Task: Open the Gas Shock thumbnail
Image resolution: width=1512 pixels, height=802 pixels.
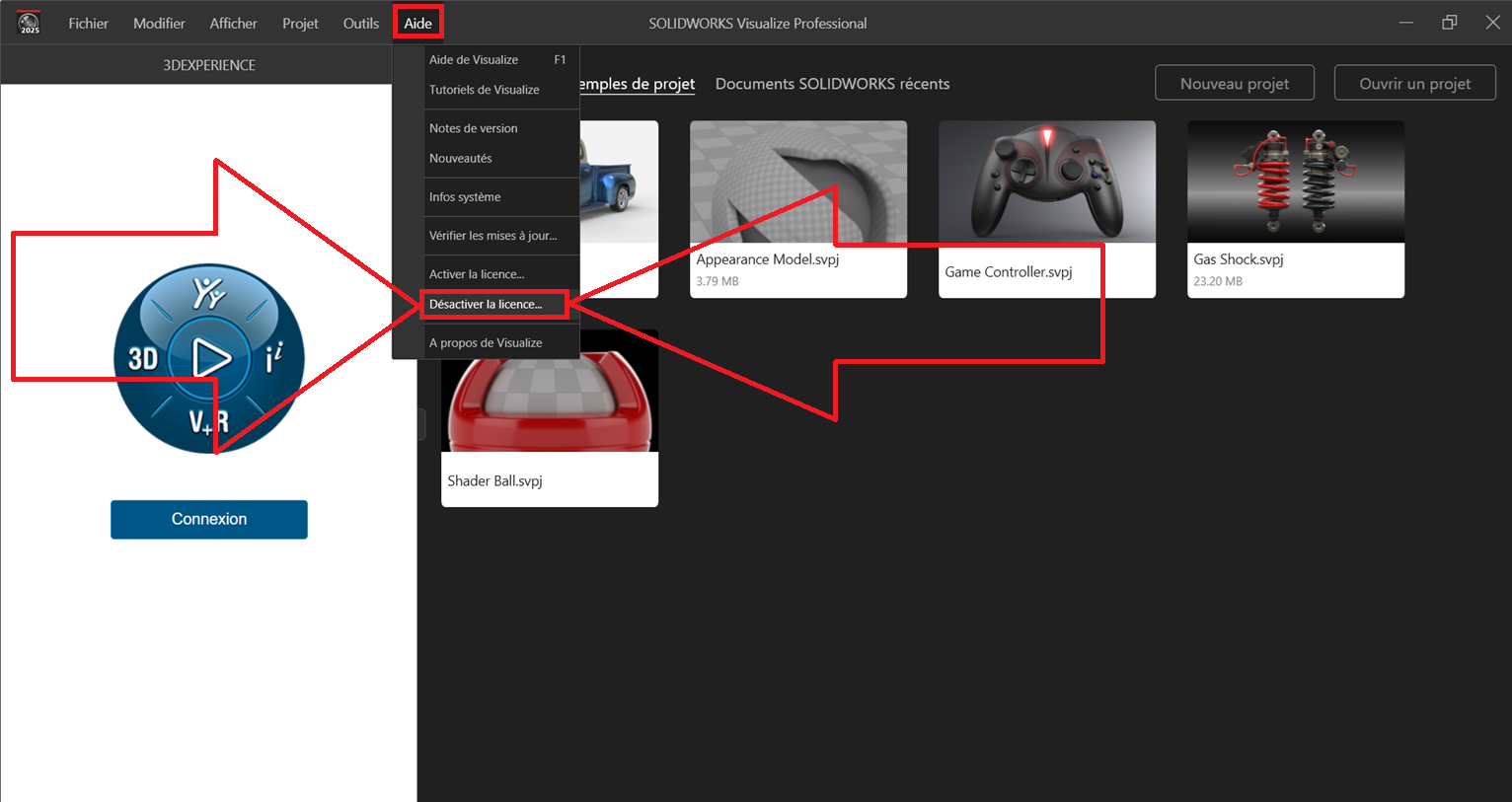Action: point(1296,182)
